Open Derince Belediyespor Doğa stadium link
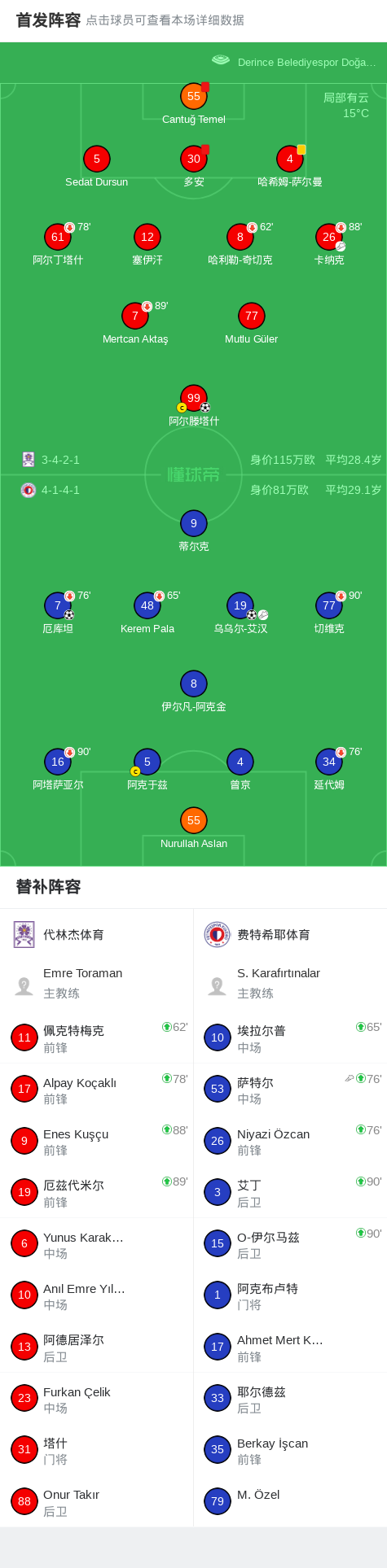387x1568 pixels. 307,62
